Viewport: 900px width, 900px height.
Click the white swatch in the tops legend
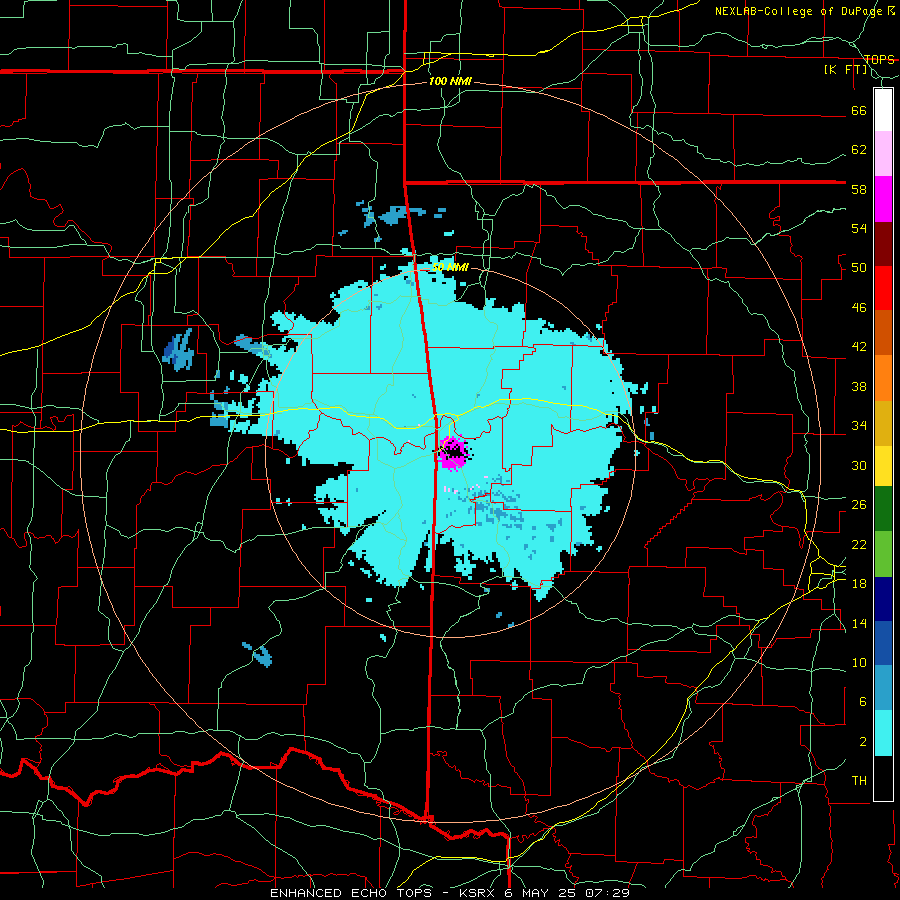point(883,110)
